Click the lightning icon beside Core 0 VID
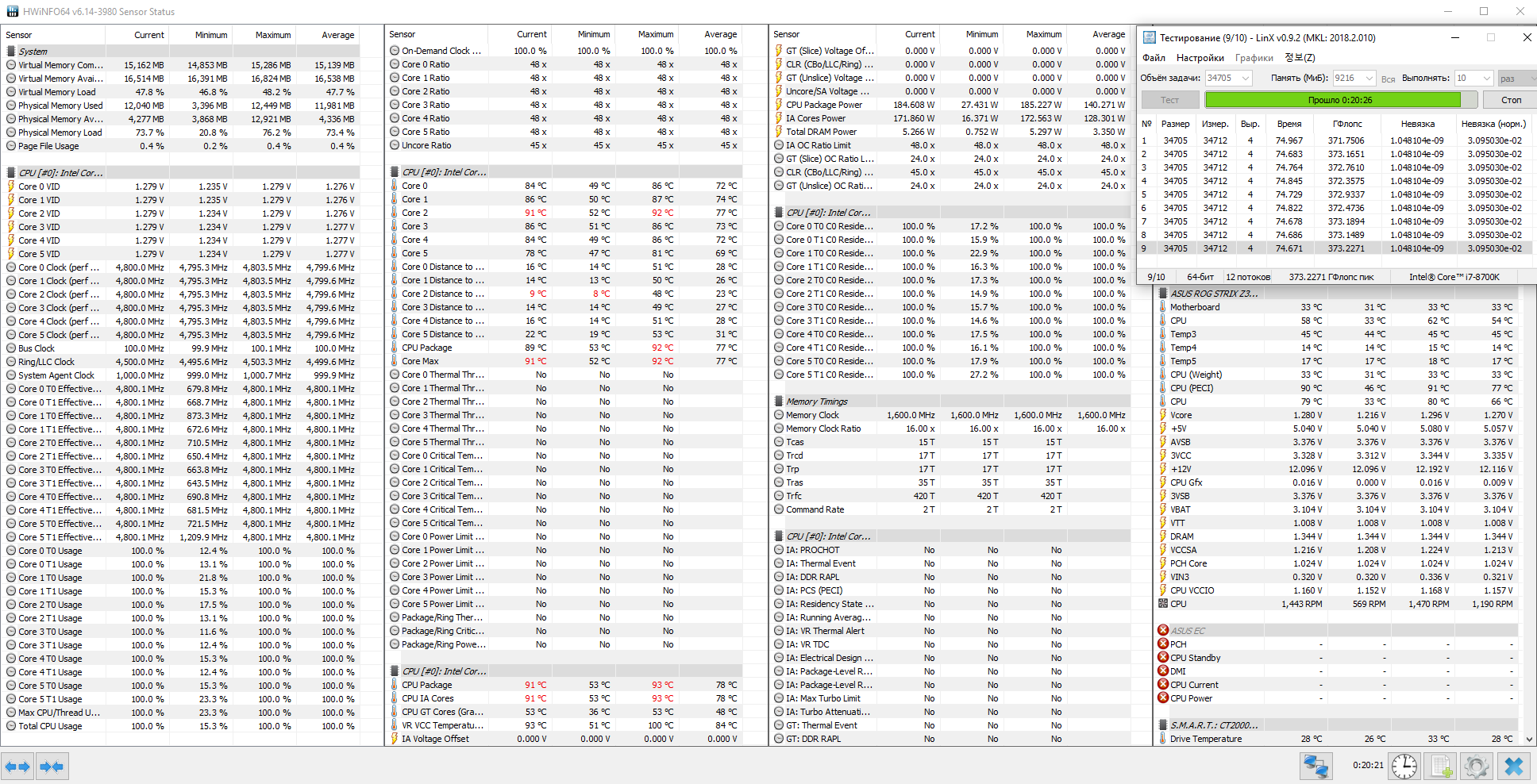This screenshot has height=784, width=1537. pyautogui.click(x=11, y=186)
